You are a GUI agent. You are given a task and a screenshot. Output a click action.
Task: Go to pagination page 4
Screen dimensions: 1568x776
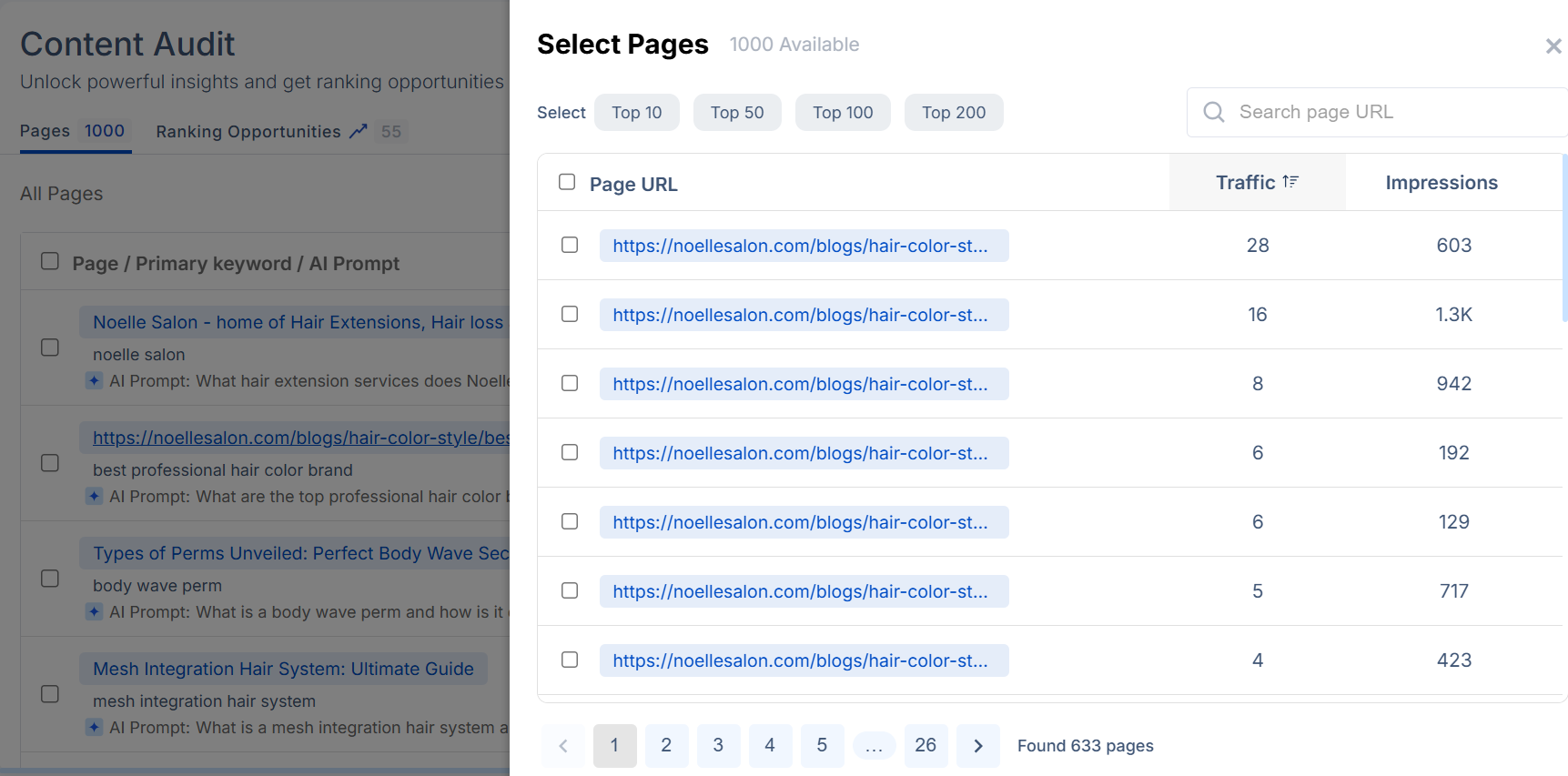point(771,746)
